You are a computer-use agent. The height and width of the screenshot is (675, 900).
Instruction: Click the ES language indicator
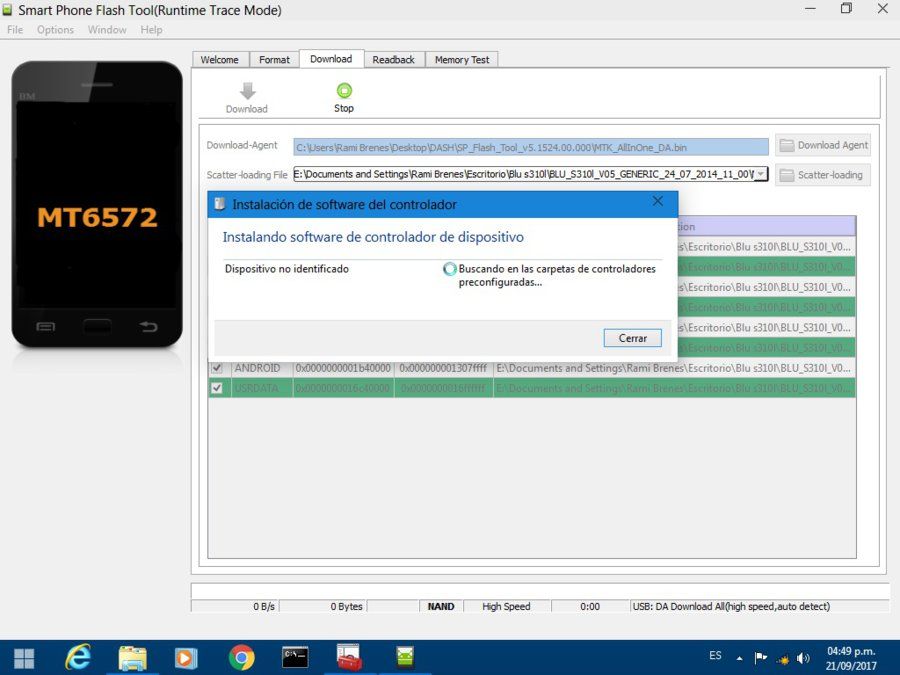pyautogui.click(x=715, y=655)
